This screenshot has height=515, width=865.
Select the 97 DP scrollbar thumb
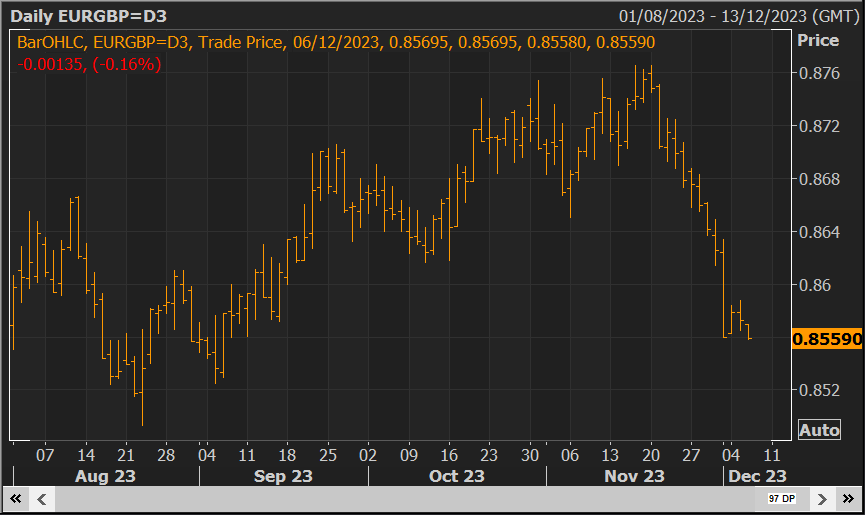pos(782,498)
